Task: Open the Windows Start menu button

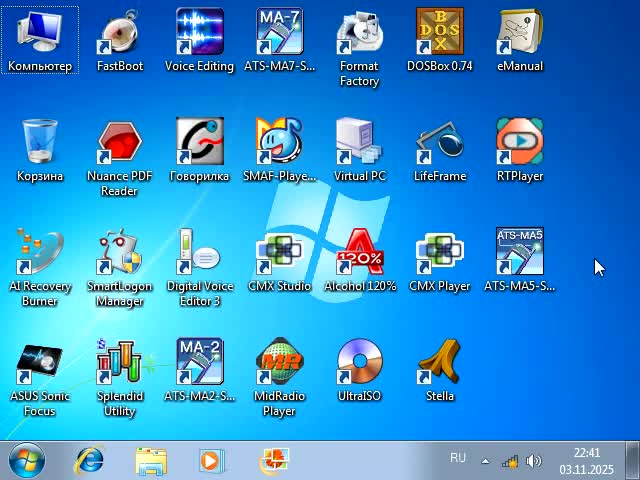Action: tap(27, 461)
